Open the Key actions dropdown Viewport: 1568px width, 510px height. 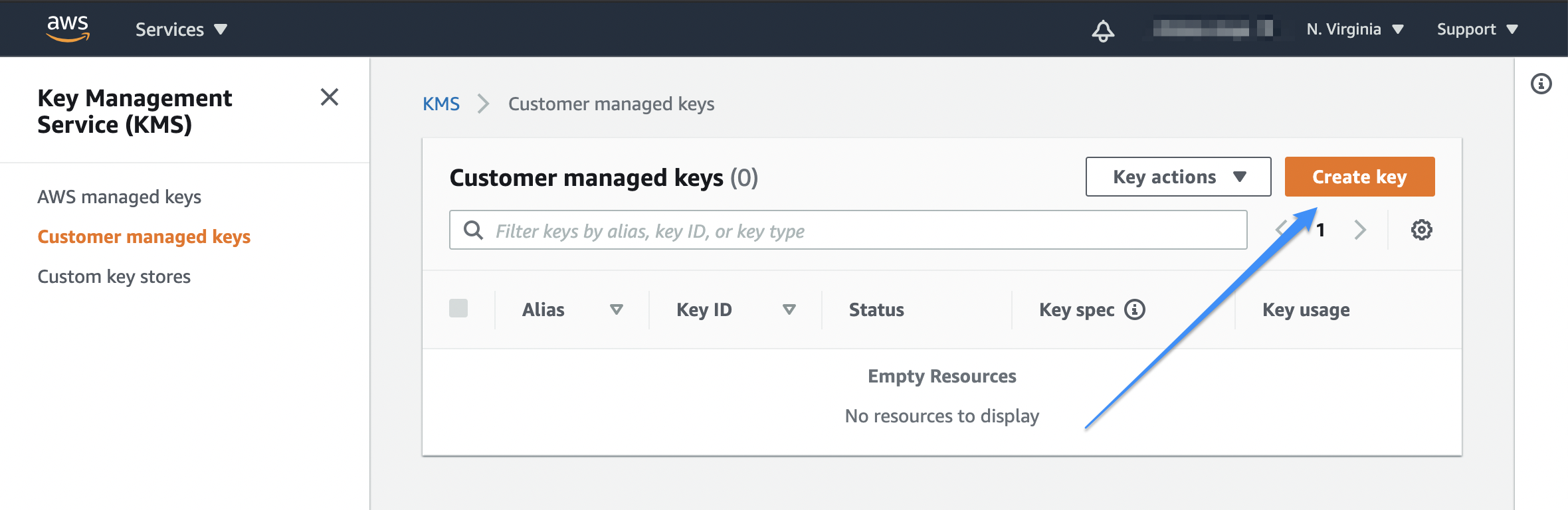tap(1178, 177)
